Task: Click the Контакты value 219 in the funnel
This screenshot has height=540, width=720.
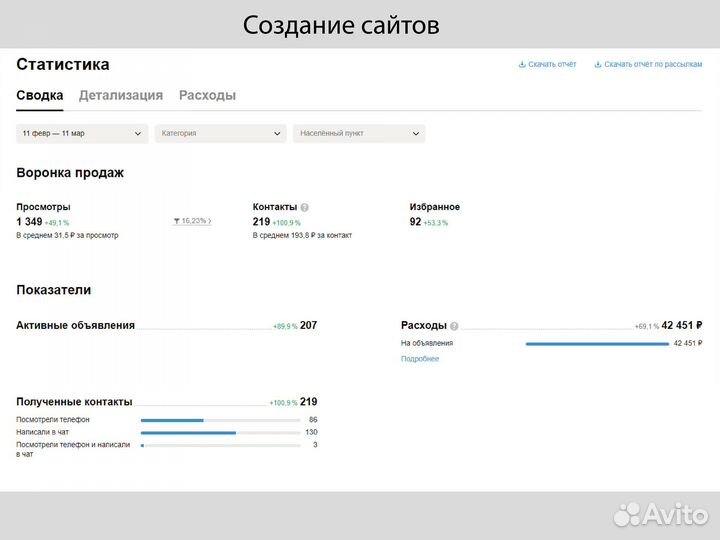Action: [261, 222]
